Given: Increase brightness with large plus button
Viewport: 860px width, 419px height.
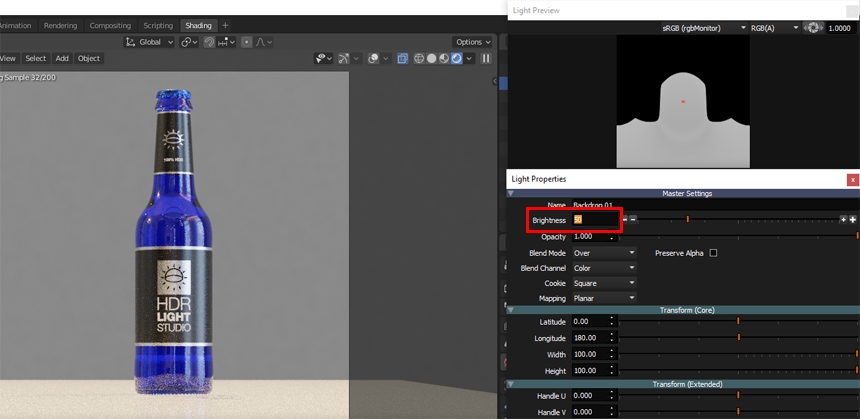Looking at the screenshot, I should click(x=853, y=219).
